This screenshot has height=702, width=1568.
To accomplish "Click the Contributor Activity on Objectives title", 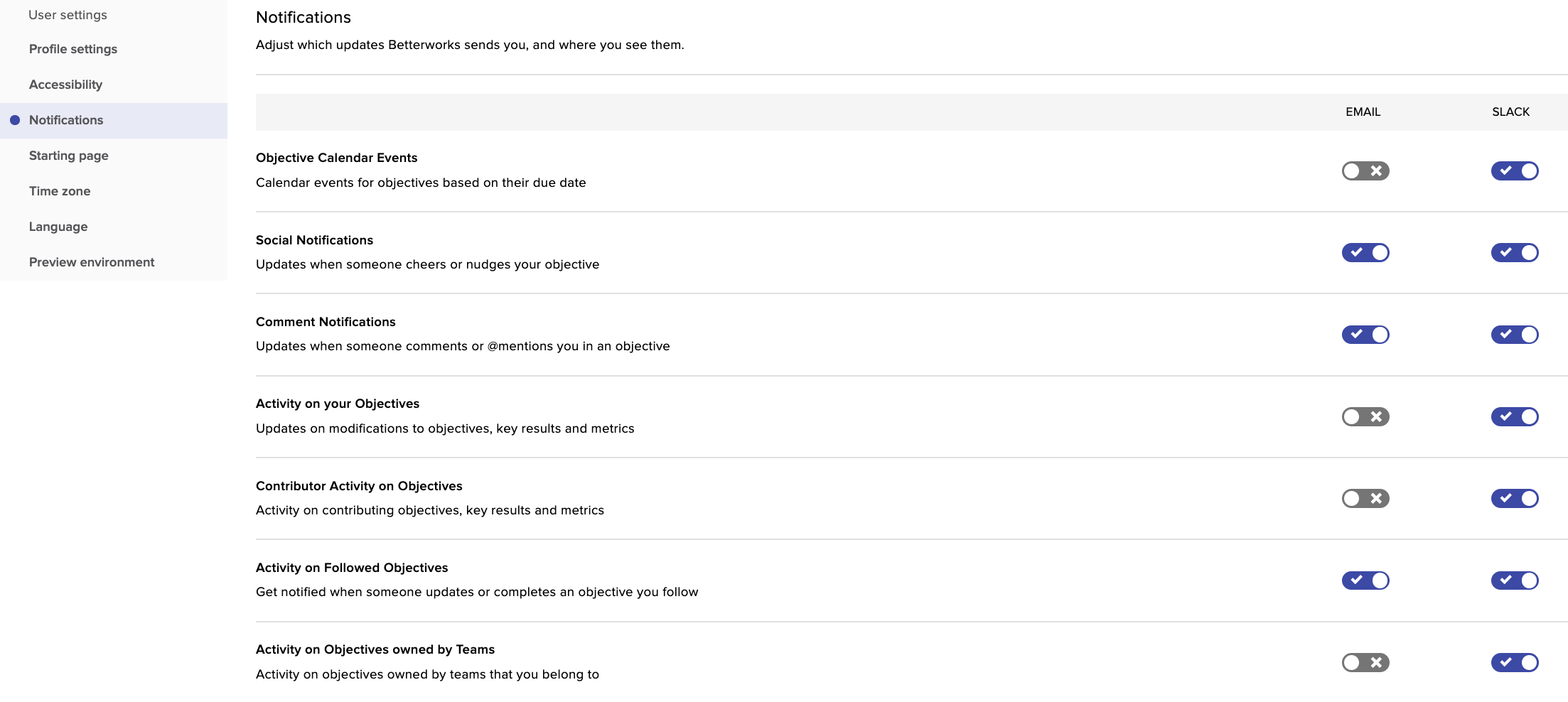I will 359,486.
